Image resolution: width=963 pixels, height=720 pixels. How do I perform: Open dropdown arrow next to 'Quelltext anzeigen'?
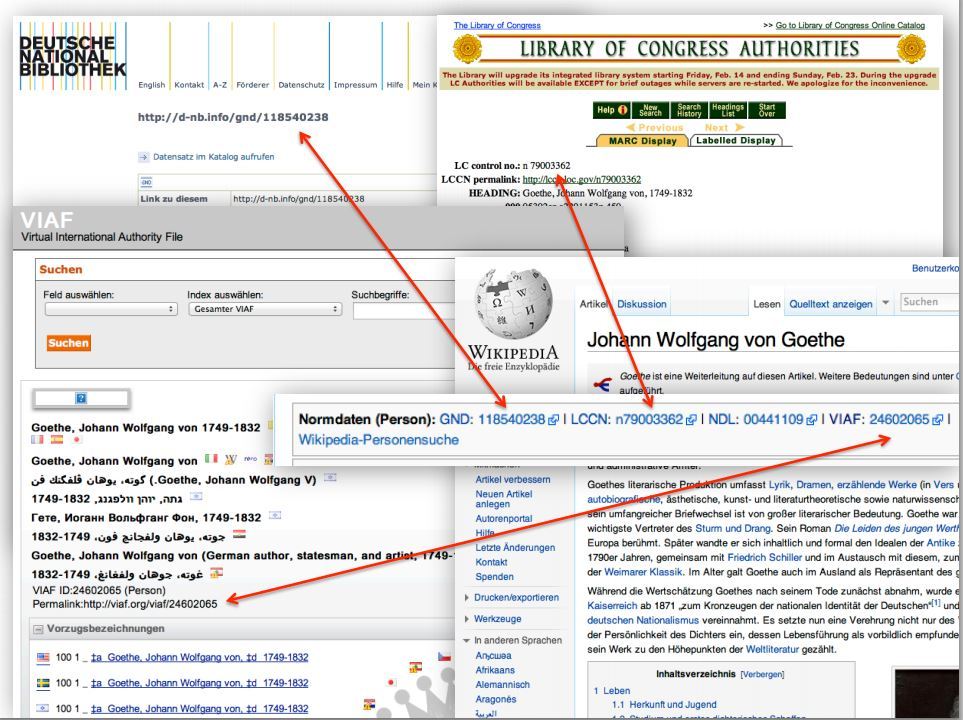tap(884, 302)
